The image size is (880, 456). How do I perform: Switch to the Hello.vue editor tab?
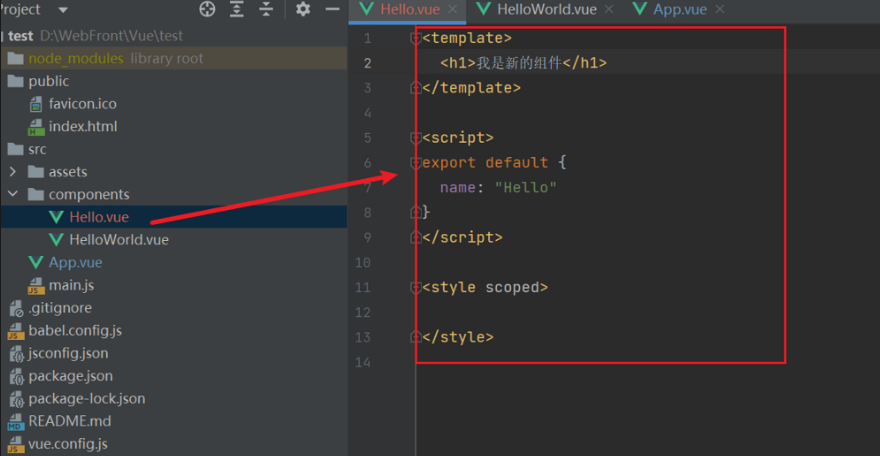point(410,10)
